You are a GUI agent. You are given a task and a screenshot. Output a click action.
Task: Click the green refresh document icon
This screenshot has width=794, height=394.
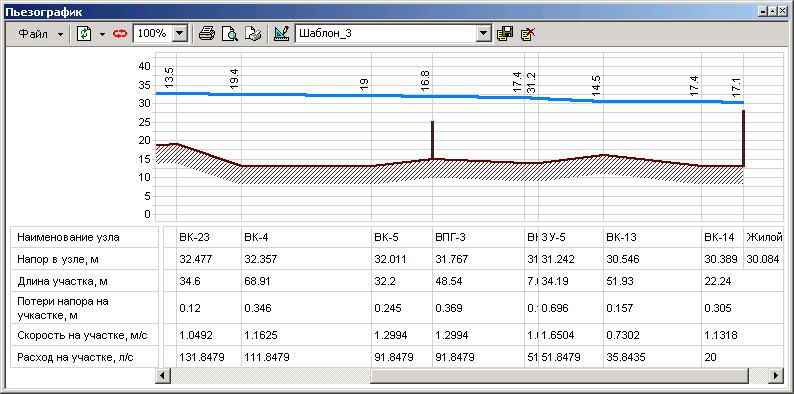pyautogui.click(x=84, y=34)
